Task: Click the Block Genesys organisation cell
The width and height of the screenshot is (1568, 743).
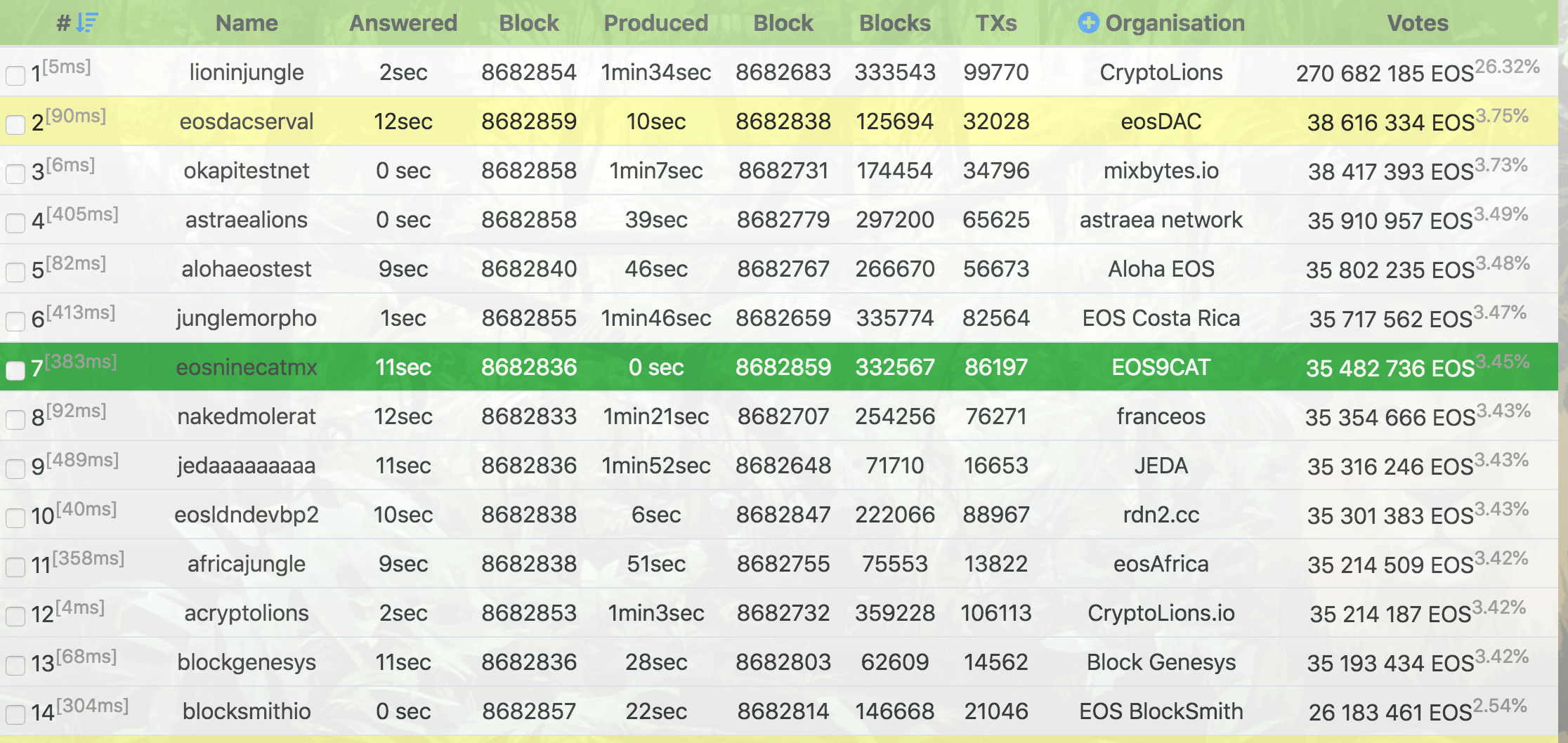Action: click(x=1161, y=662)
